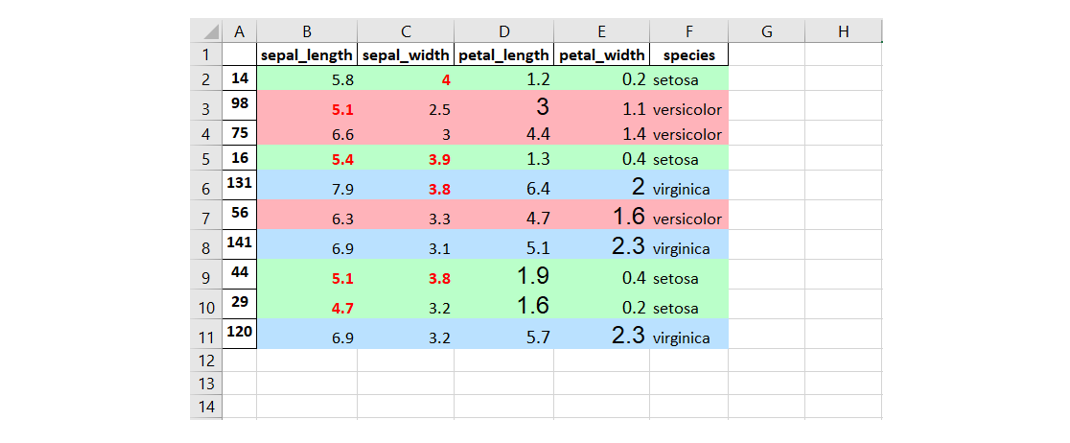Viewport: 1070px width, 443px height.
Task: Click the petal_width header cell
Action: [x=601, y=55]
